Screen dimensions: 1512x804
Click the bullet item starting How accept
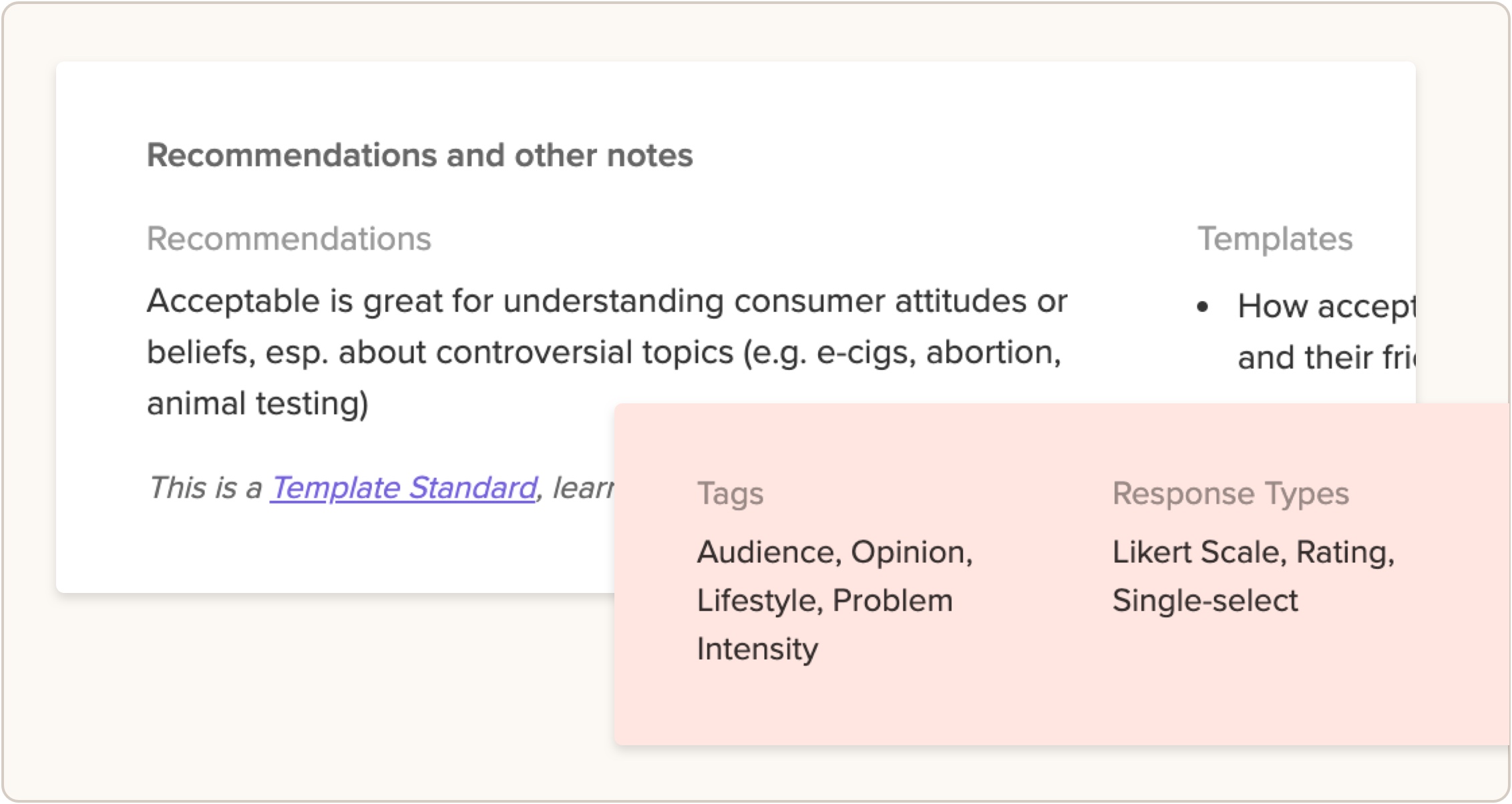point(1326,332)
